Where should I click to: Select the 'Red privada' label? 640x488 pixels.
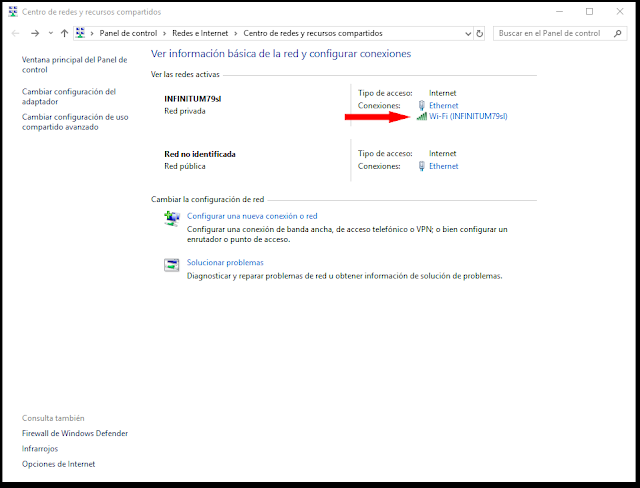point(185,111)
